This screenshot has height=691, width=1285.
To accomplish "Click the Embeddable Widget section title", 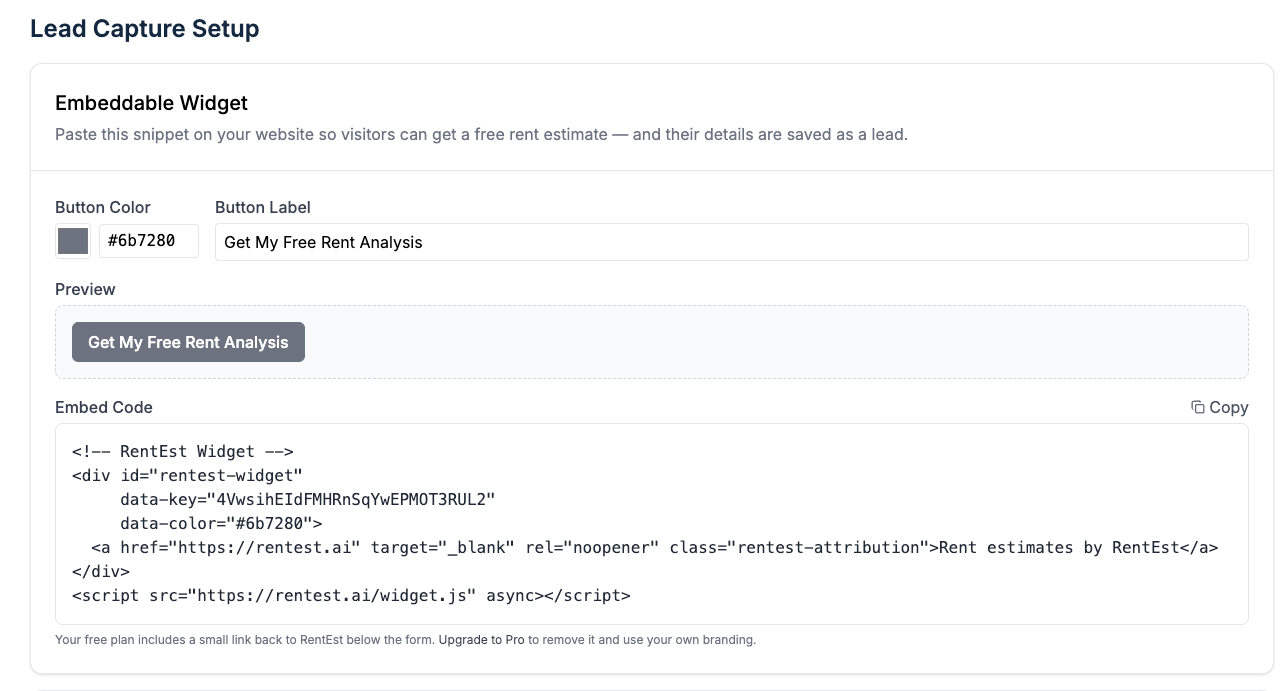I will tap(151, 103).
